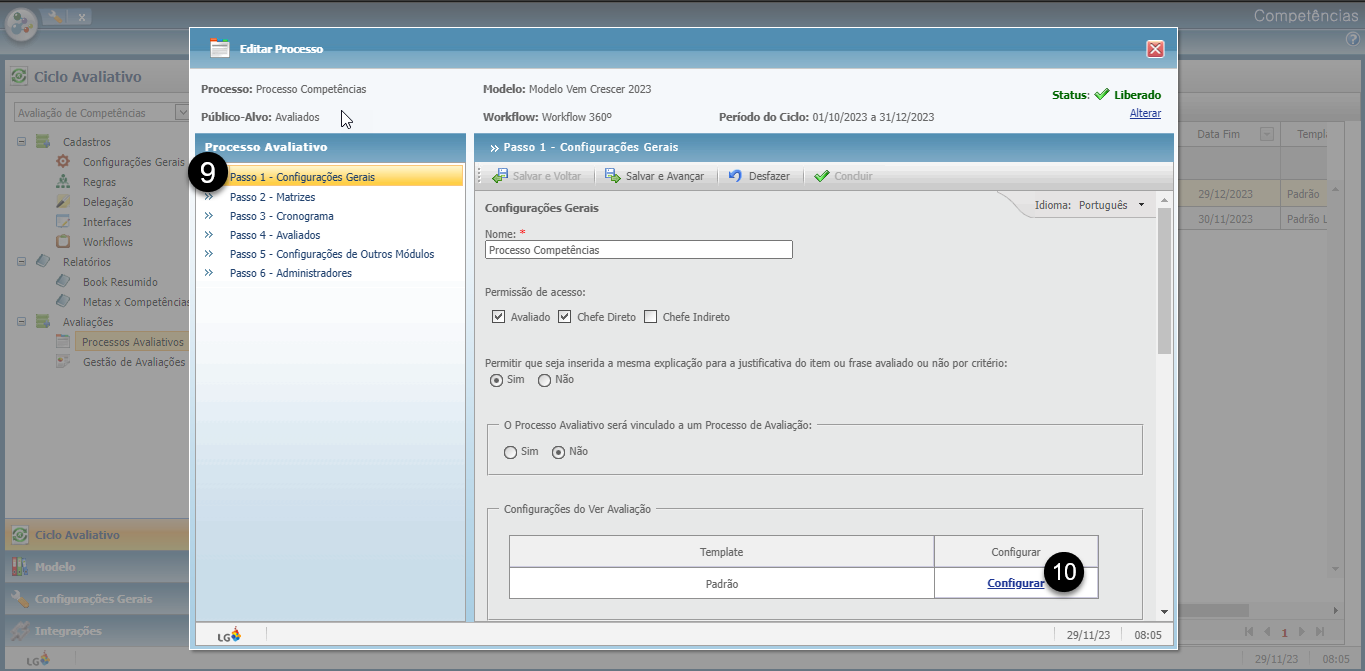The height and width of the screenshot is (671, 1365).
Task: Go to Passo 2 - Matrizes
Action: (x=272, y=197)
